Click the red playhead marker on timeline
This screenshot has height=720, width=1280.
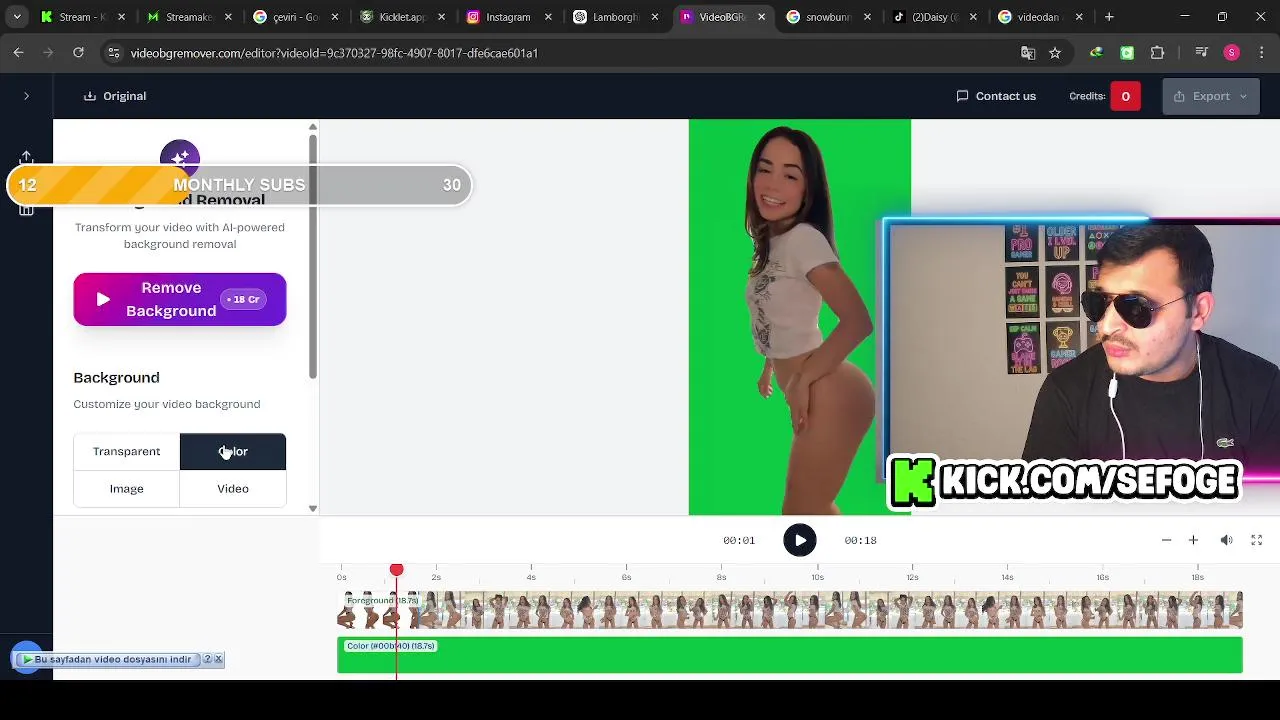coord(396,569)
